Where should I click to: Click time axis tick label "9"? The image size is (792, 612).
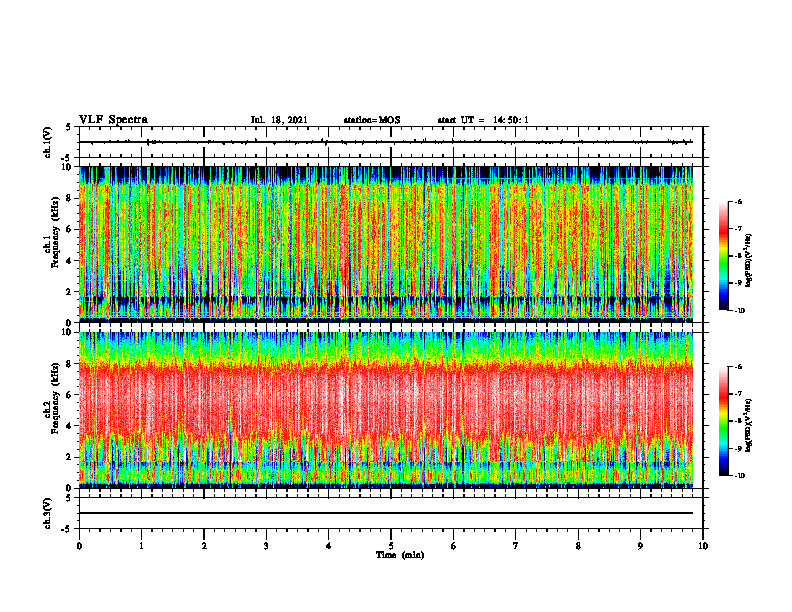pyautogui.click(x=640, y=546)
